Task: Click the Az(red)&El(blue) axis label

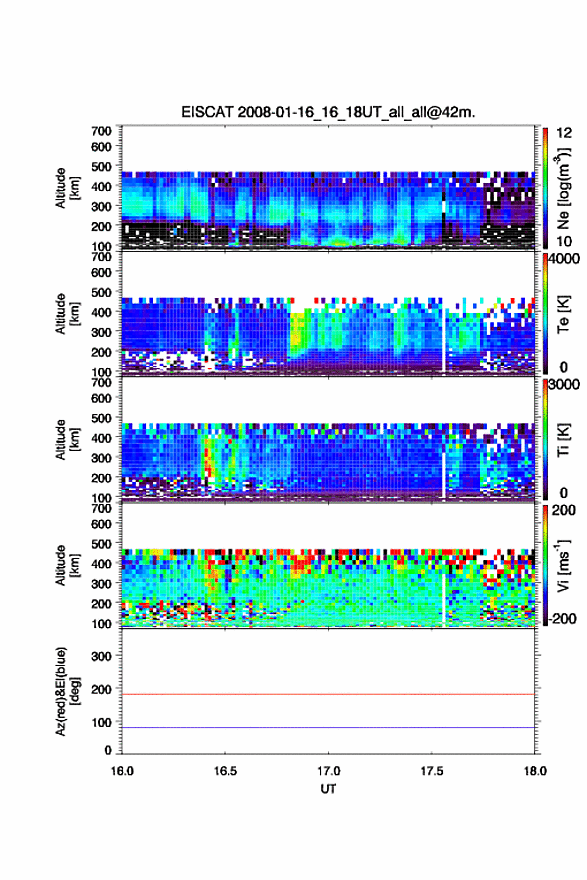Action: coord(66,691)
